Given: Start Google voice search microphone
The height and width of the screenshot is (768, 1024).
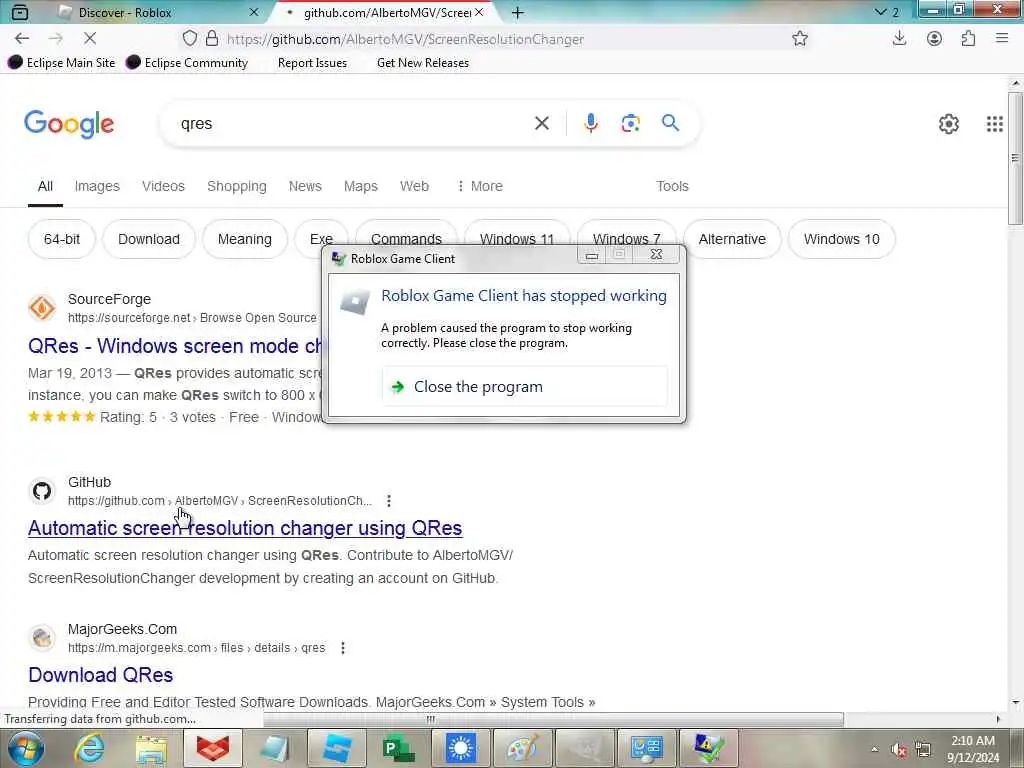Looking at the screenshot, I should point(590,123).
